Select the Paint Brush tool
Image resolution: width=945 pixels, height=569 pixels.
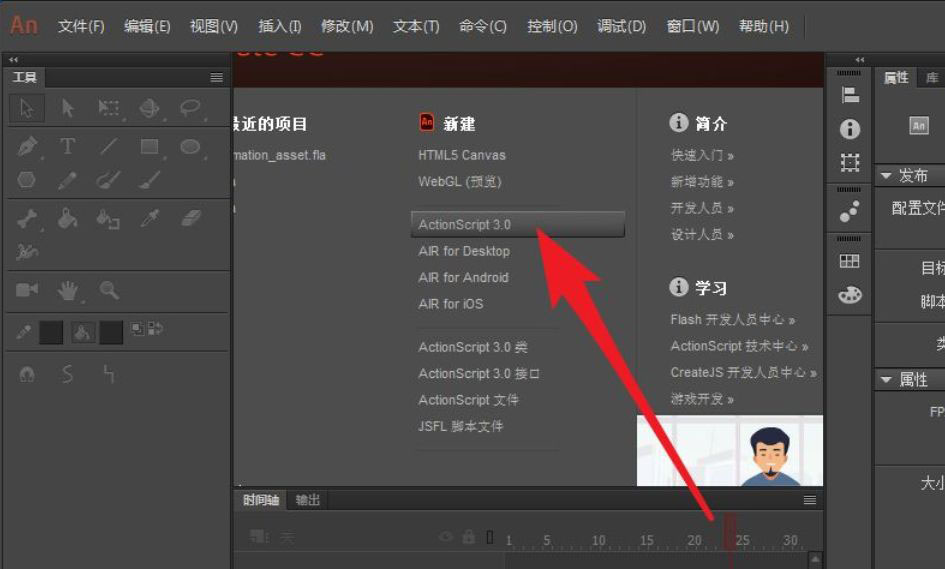109,180
